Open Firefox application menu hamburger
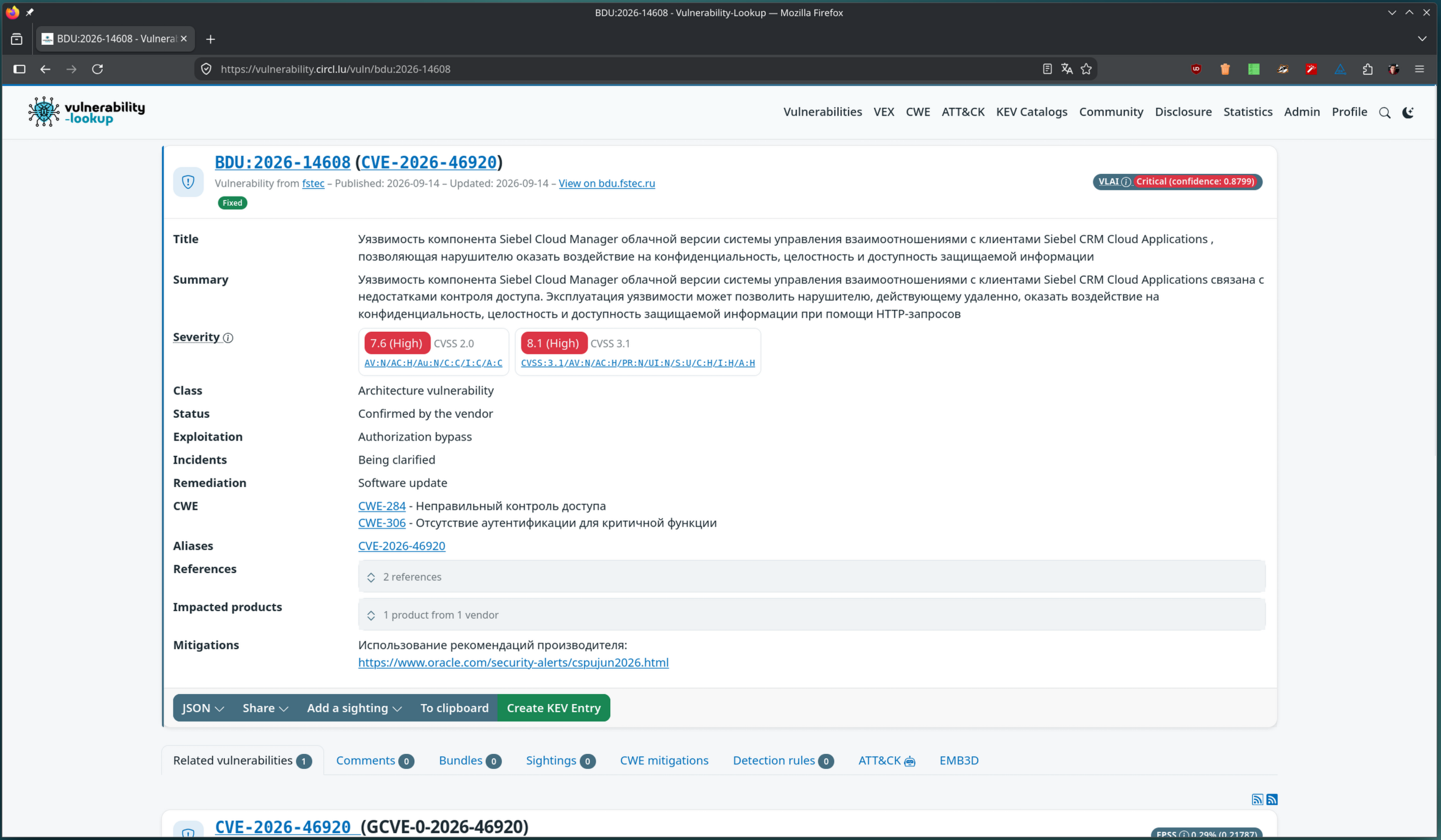Image resolution: width=1441 pixels, height=840 pixels. [x=1420, y=69]
